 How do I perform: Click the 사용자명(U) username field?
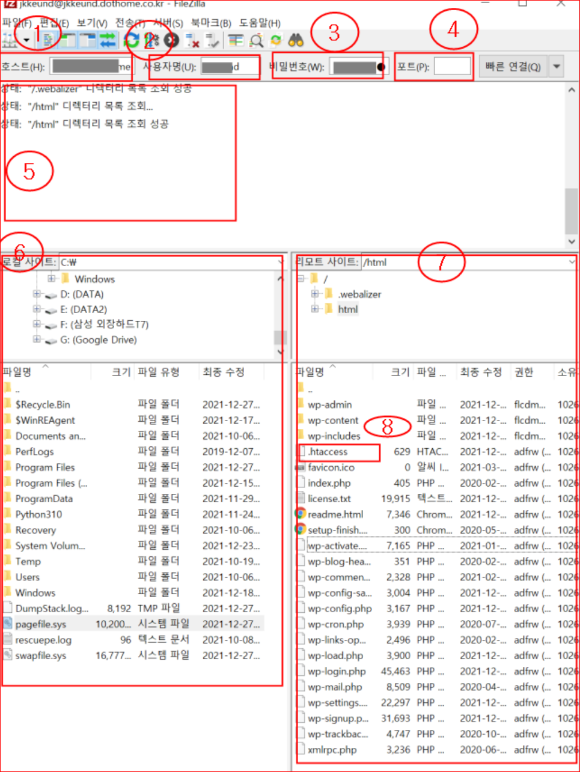coord(229,66)
